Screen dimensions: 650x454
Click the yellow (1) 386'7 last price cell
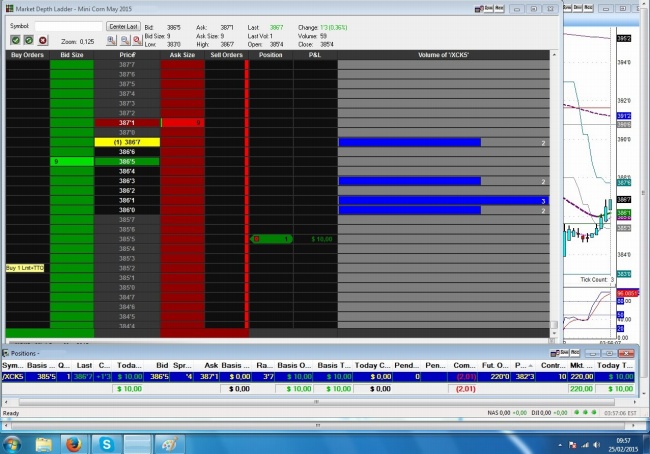tap(127, 142)
